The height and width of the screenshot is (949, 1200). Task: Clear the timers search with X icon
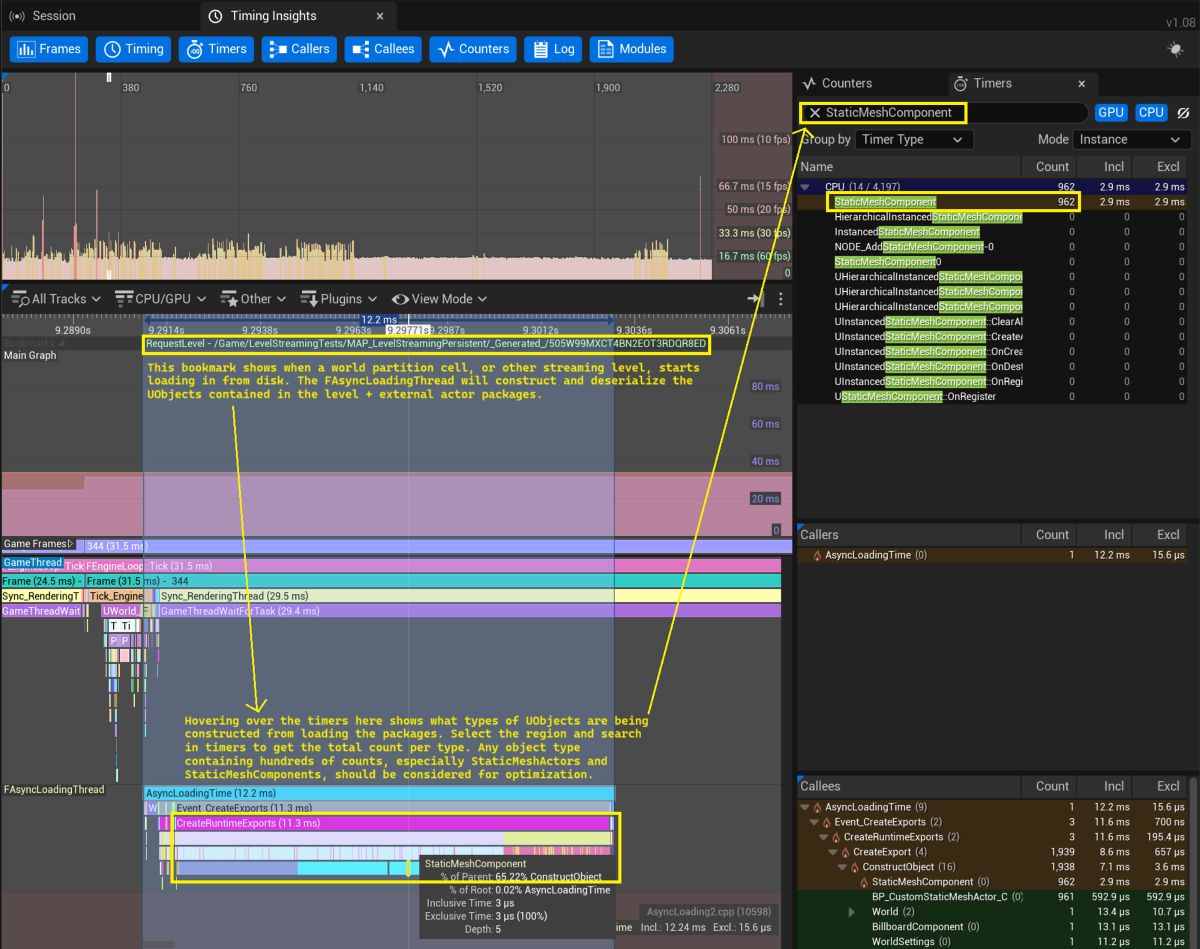(x=815, y=113)
